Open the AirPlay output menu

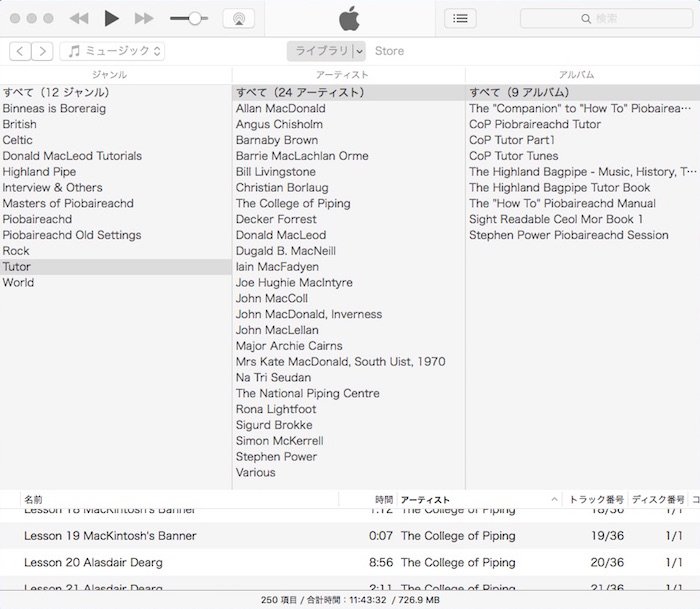pyautogui.click(x=238, y=18)
